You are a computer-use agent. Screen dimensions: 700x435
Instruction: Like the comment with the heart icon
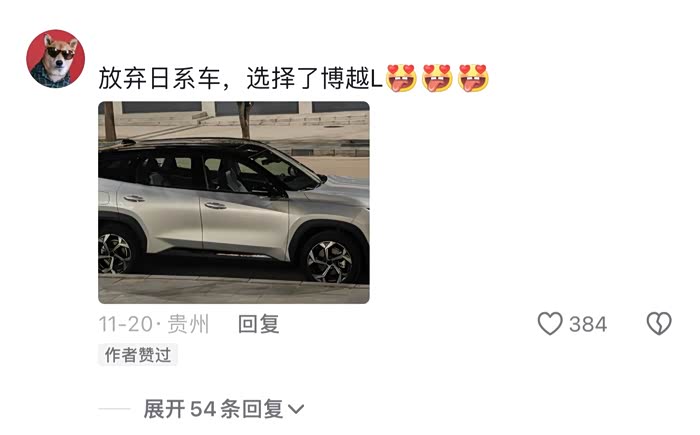pos(550,323)
